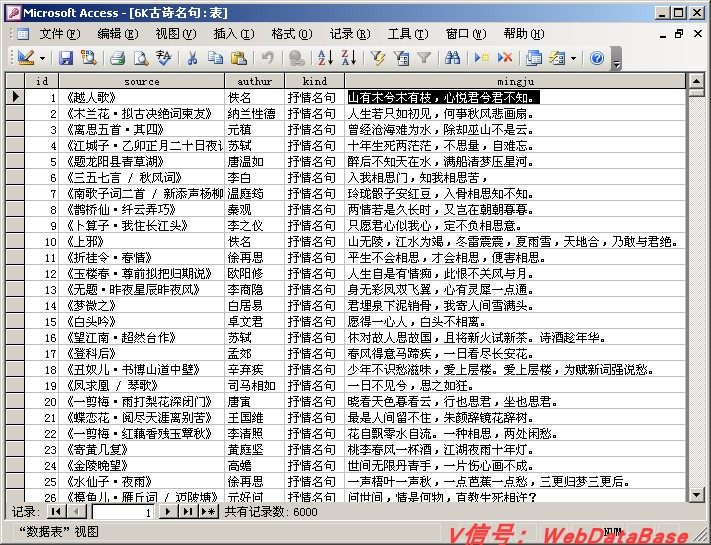Screen dimensions: 711x545
Task: Click the cell 《越人歌》
Action: (x=141, y=97)
